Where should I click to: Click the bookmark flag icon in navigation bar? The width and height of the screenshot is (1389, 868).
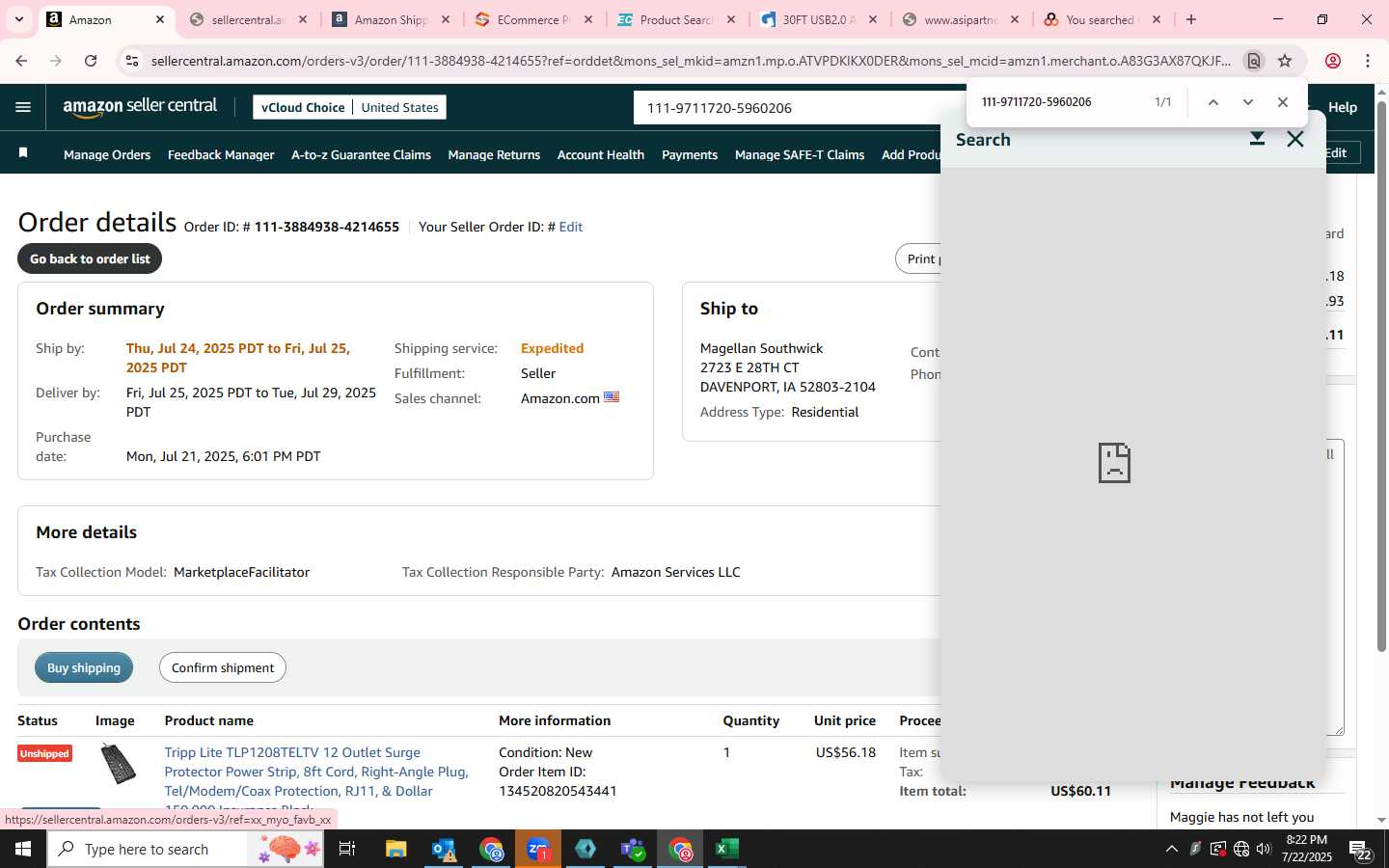(23, 153)
